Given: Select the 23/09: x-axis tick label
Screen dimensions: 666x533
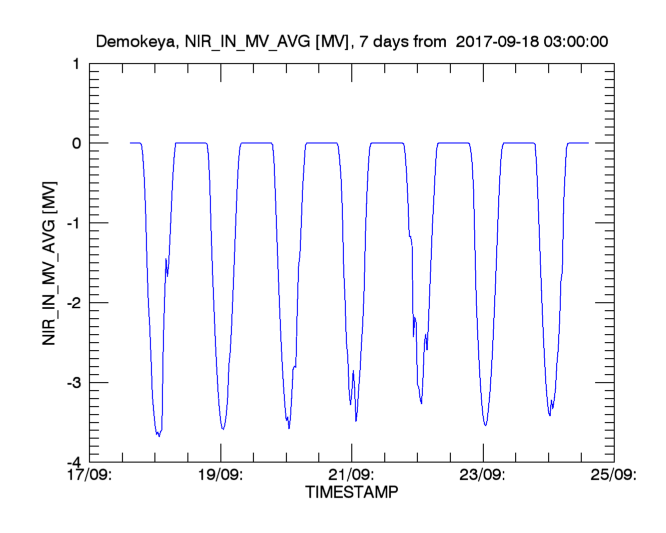Looking at the screenshot, I should (484, 475).
